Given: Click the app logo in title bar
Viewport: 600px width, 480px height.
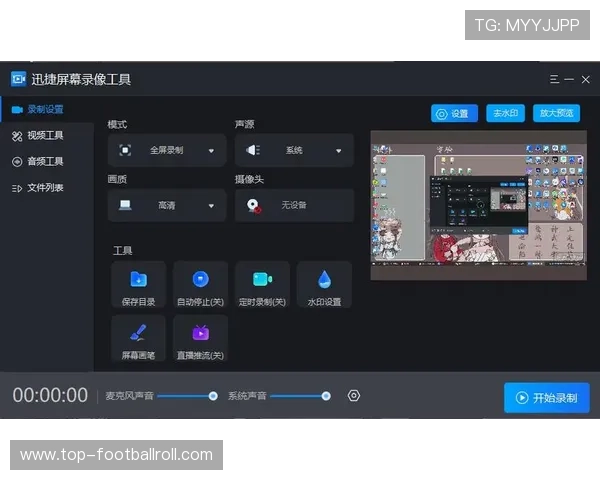Looking at the screenshot, I should tap(18, 79).
